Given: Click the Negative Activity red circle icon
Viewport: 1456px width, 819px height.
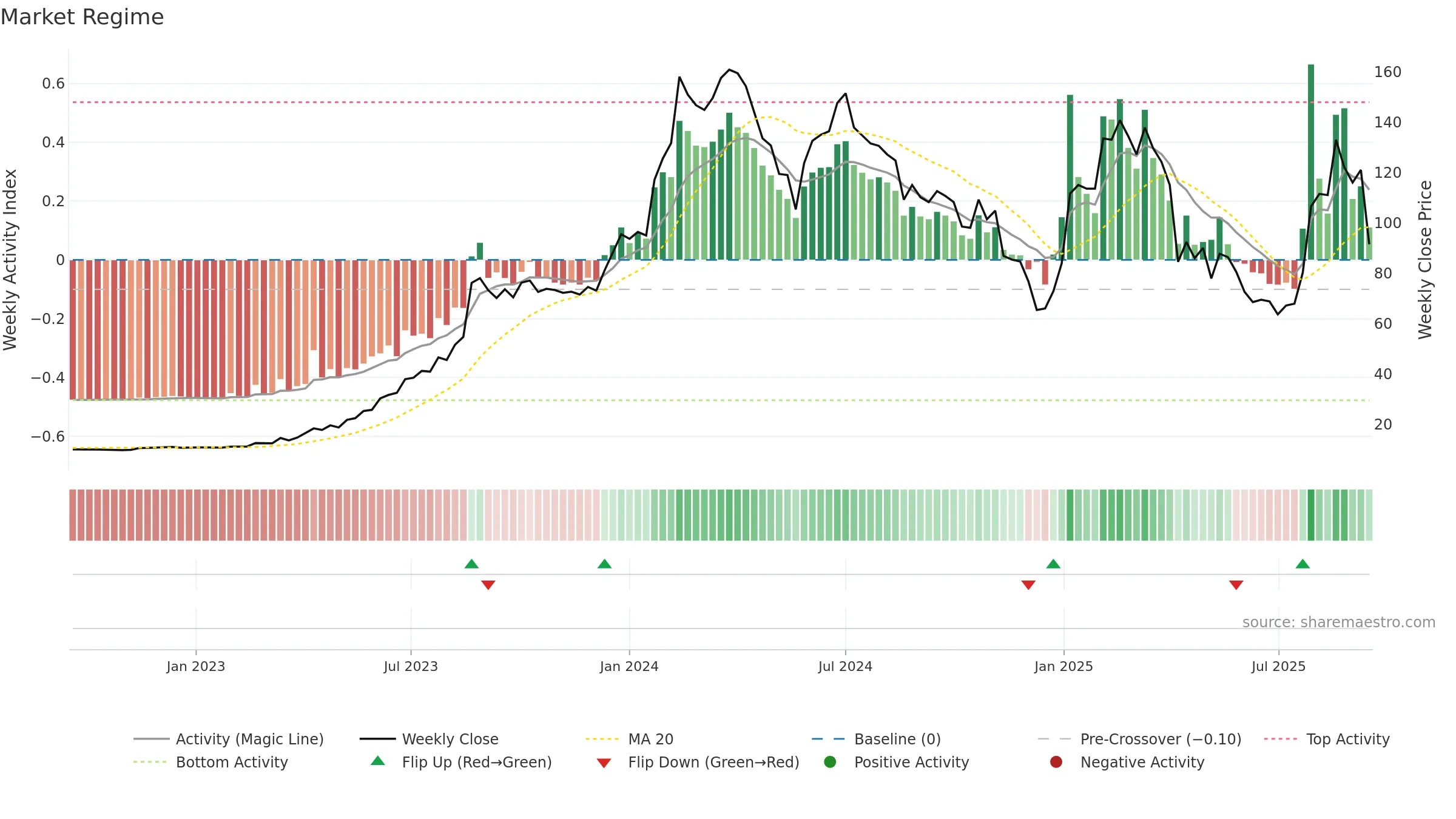Looking at the screenshot, I should (1056, 762).
